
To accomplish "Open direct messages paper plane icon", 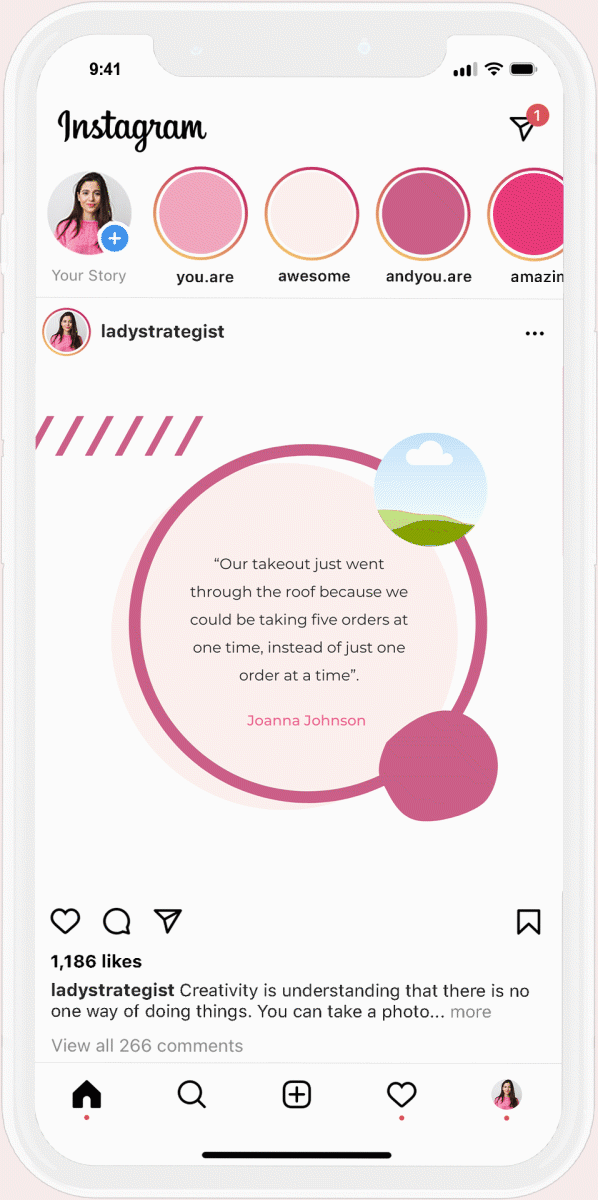I will pyautogui.click(x=523, y=127).
